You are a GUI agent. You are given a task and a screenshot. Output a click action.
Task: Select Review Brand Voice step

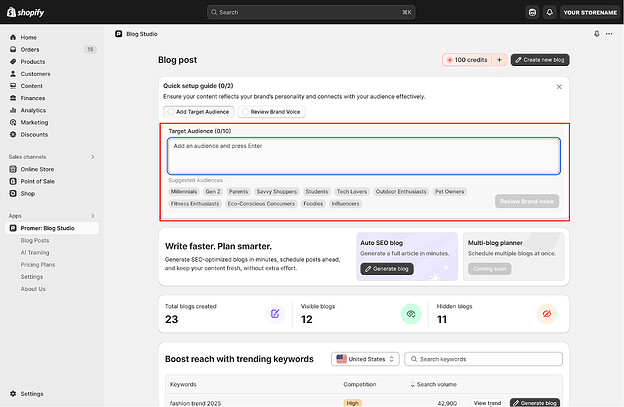[x=271, y=112]
